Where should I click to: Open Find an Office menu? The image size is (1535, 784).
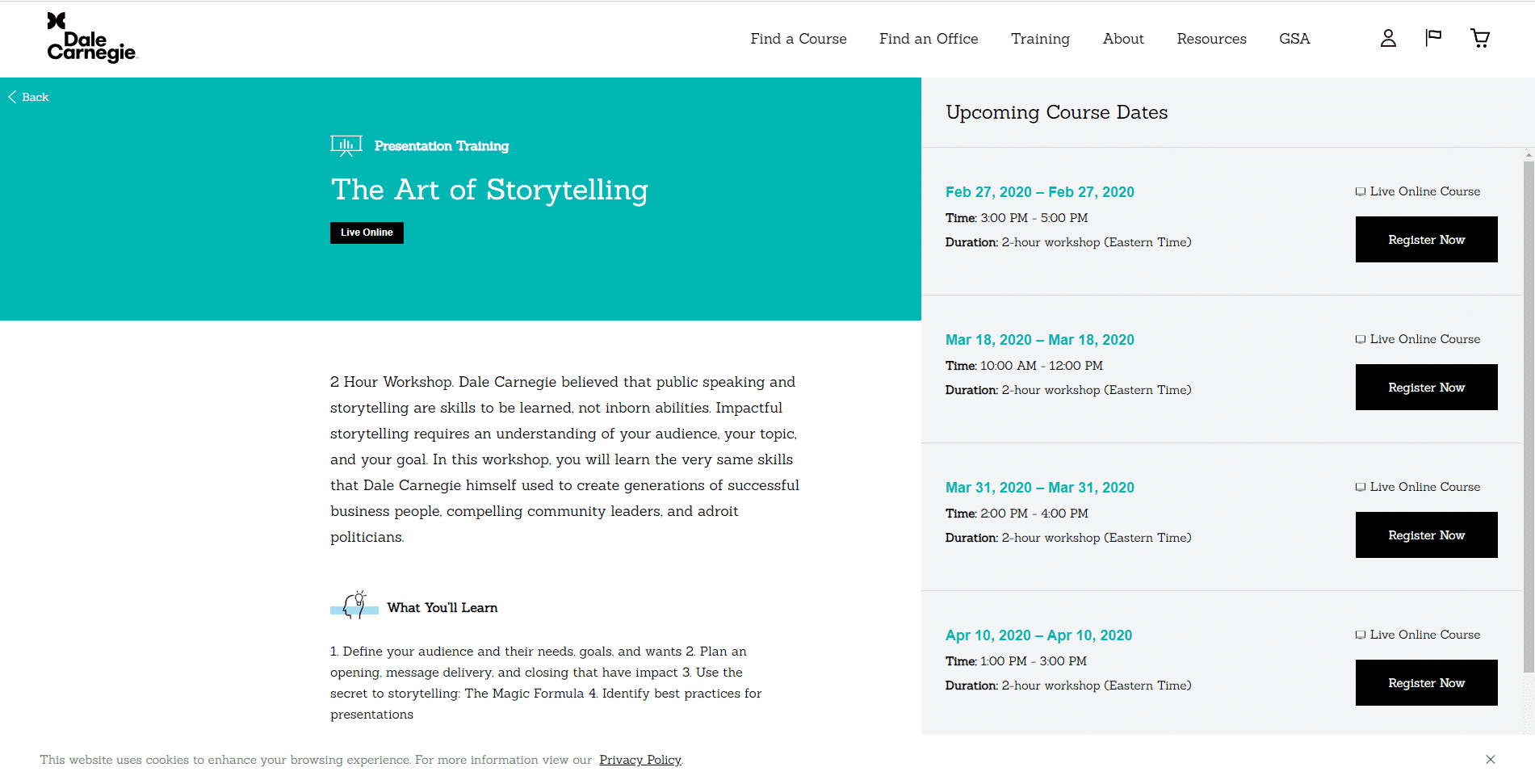coord(929,39)
